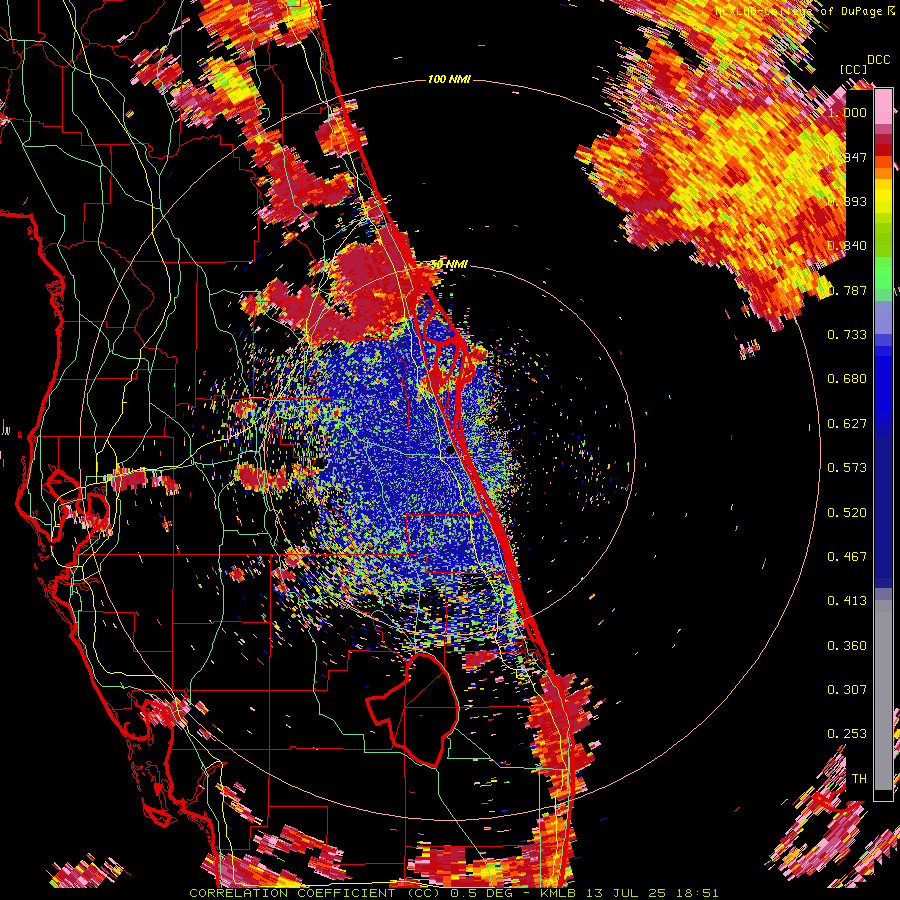This screenshot has height=900, width=900.
Task: Click the 100 NMI range ring label
Action: pos(449,79)
